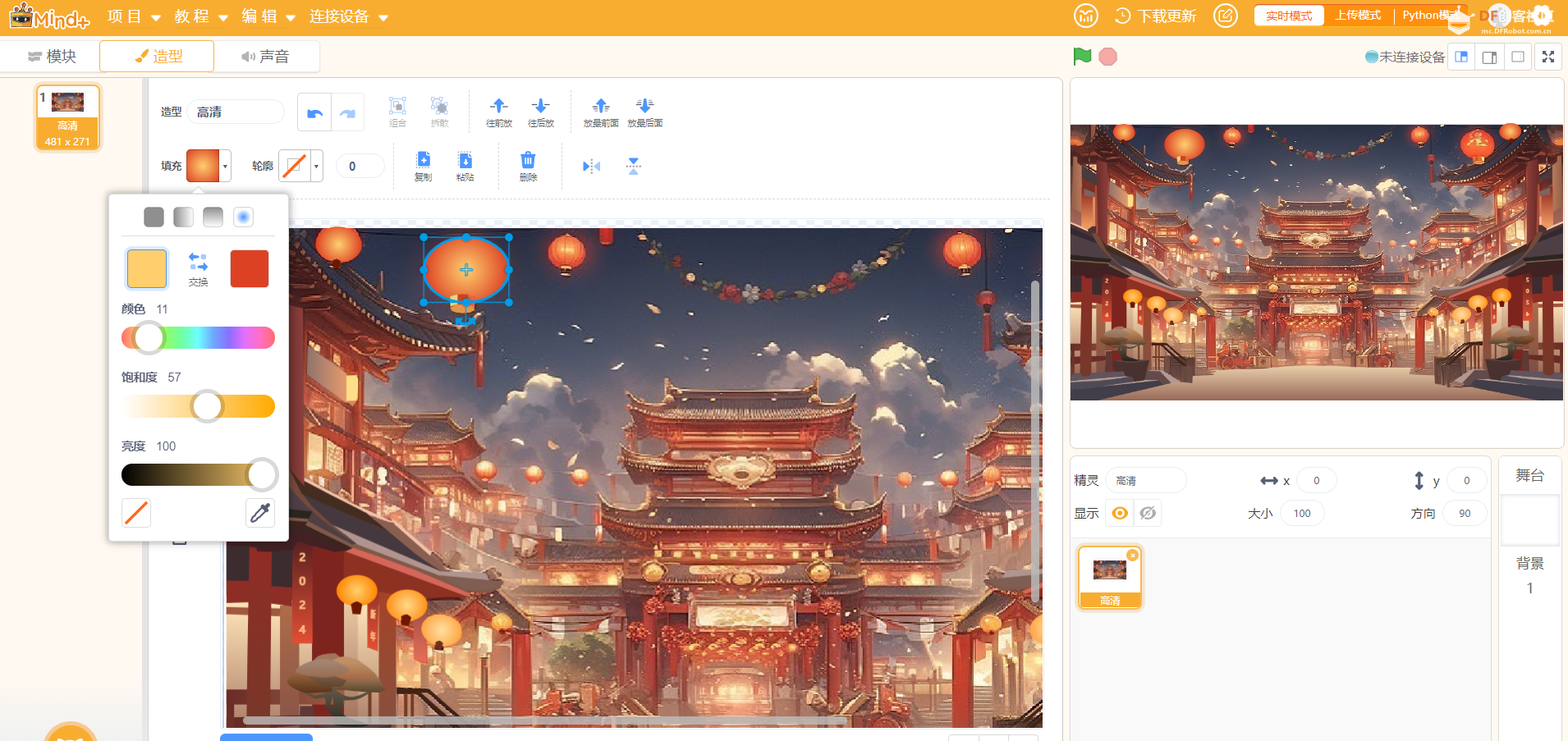The image size is (1568, 741).
Task: Expand the 教程 menu
Action: pos(201,16)
